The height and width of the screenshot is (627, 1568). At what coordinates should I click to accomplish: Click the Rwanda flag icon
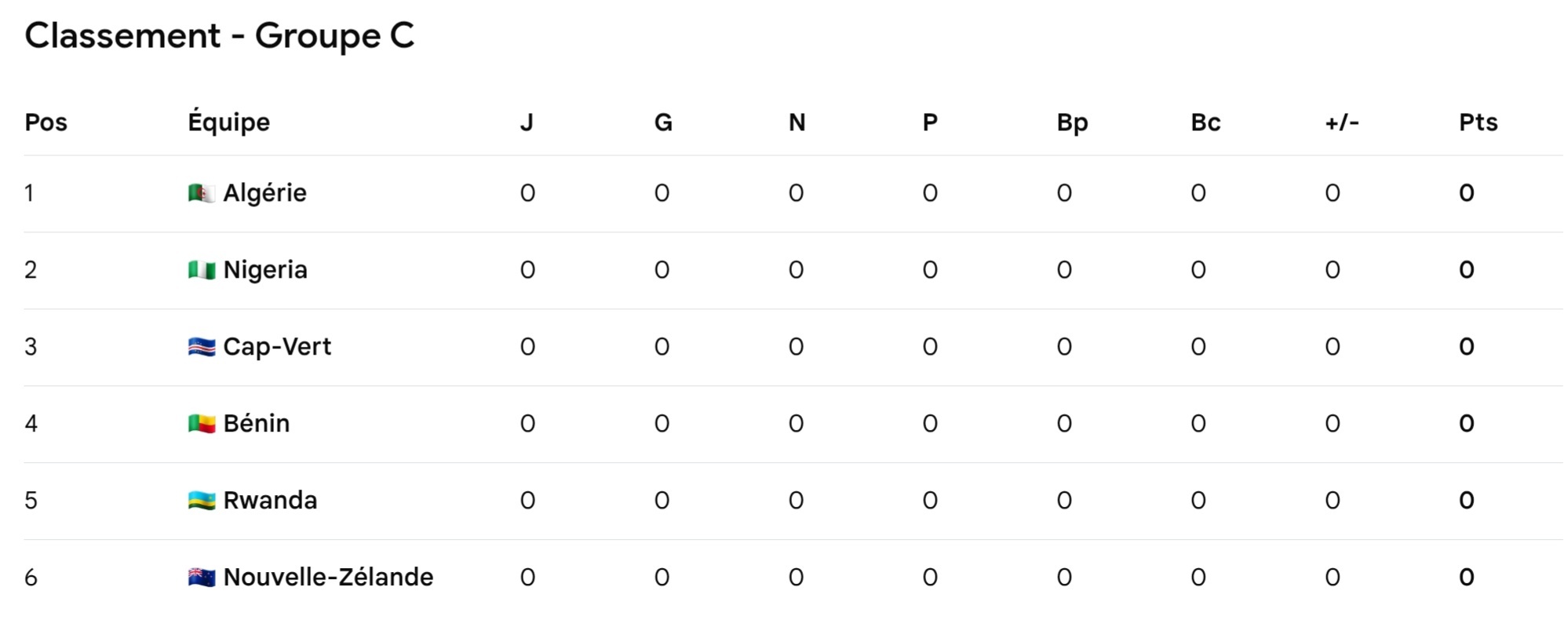pyautogui.click(x=201, y=501)
